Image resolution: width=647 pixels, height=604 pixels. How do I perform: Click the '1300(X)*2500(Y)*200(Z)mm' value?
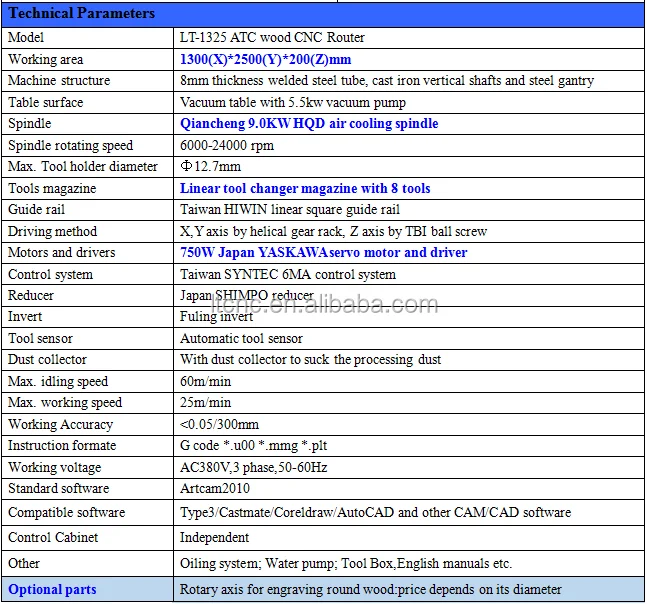click(x=266, y=59)
